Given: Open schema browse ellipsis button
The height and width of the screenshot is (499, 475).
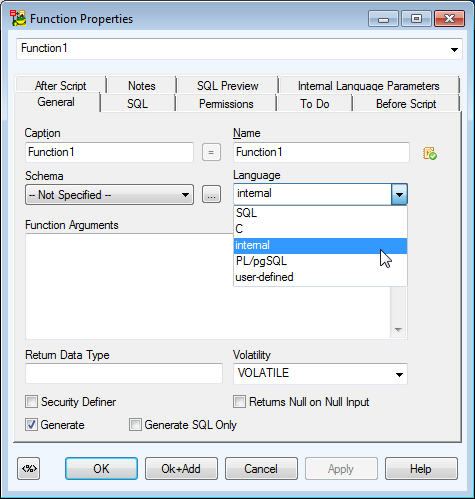Looking at the screenshot, I should (211, 194).
